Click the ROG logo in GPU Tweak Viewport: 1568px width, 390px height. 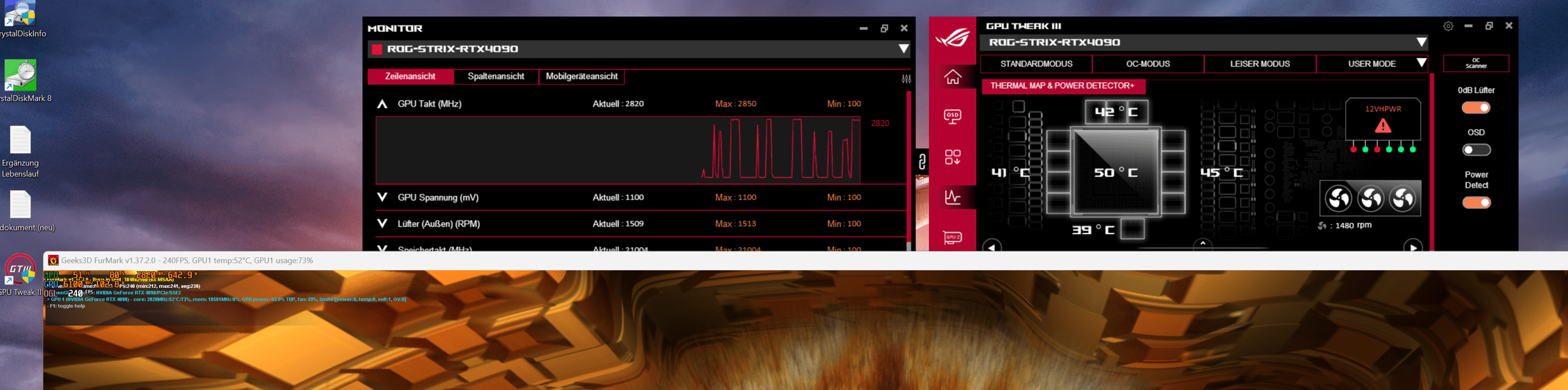[952, 38]
